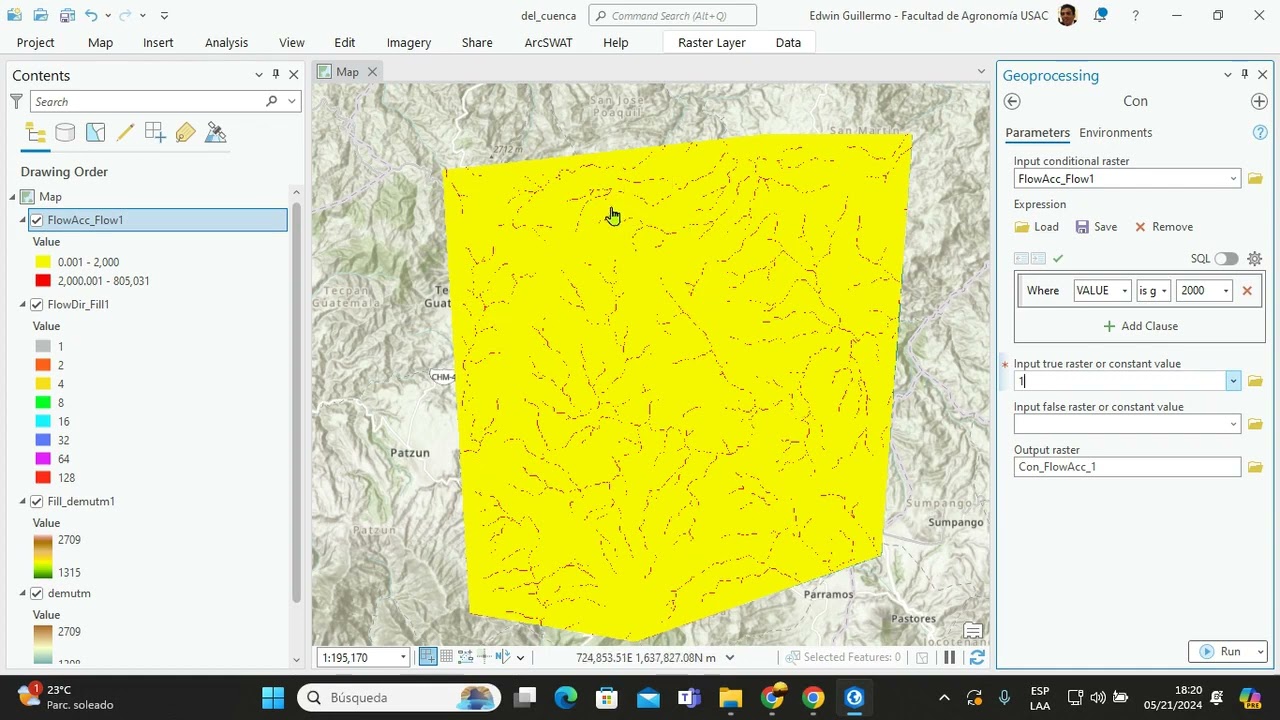Load an expression
Viewport: 1280px width, 720px height.
click(1036, 227)
